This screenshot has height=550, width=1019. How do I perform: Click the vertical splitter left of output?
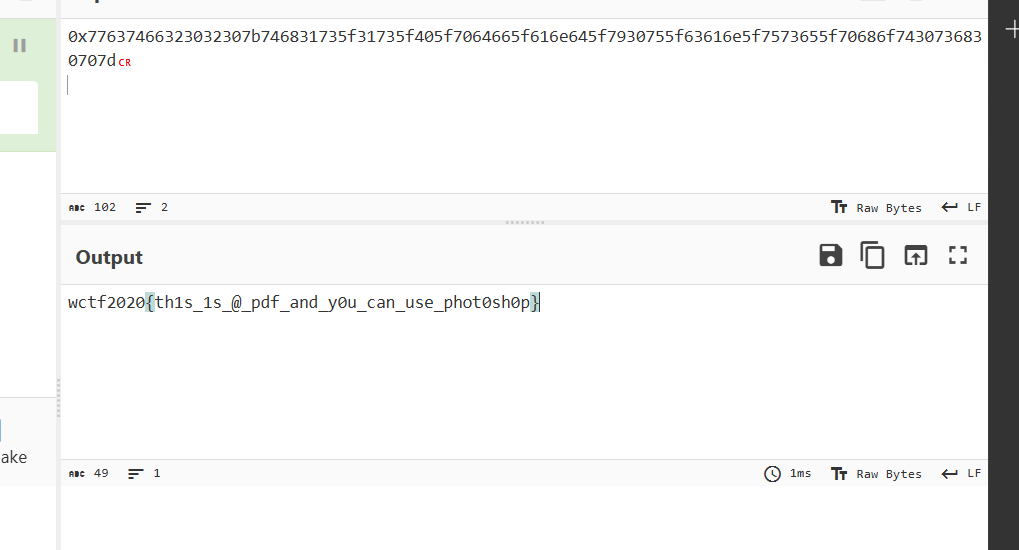[x=58, y=398]
